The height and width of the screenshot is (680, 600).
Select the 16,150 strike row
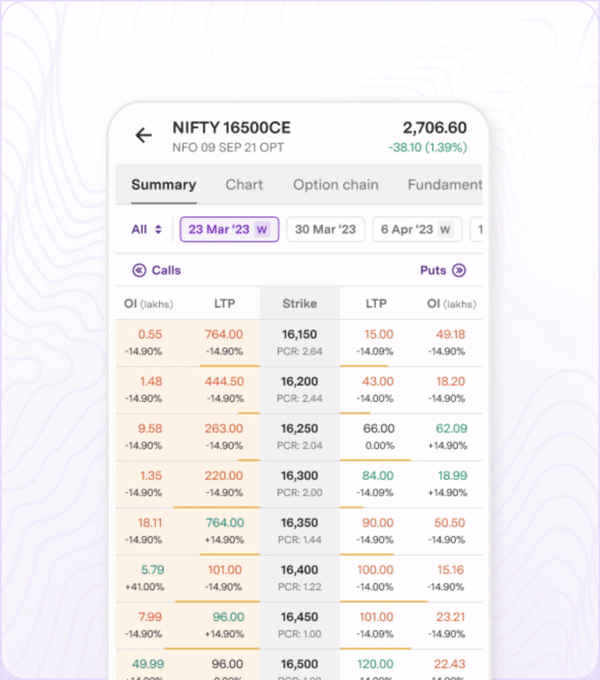point(299,342)
